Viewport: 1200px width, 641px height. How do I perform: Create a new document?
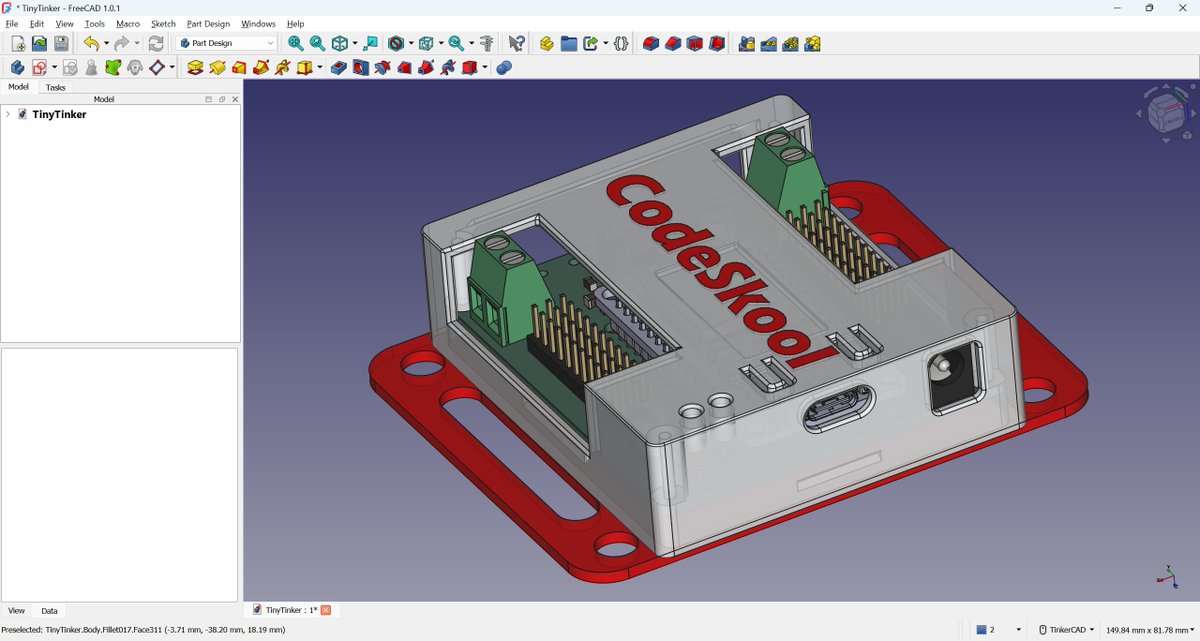[x=17, y=43]
